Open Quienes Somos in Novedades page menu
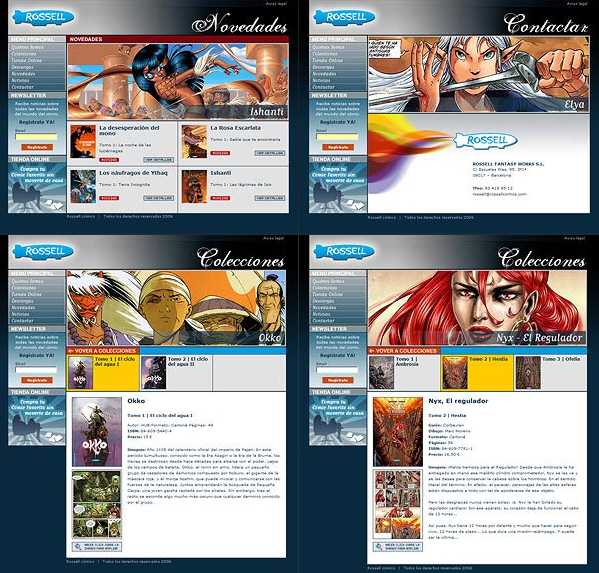This screenshot has width=599, height=573. 28,47
